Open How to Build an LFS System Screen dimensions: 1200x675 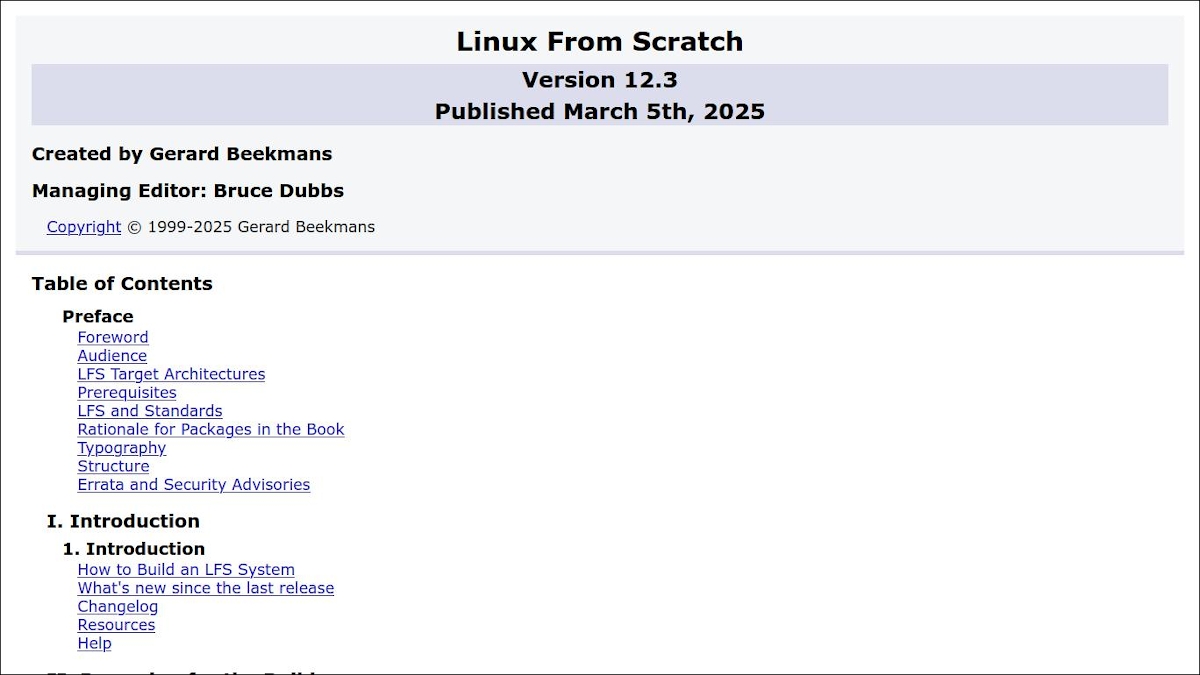click(186, 570)
